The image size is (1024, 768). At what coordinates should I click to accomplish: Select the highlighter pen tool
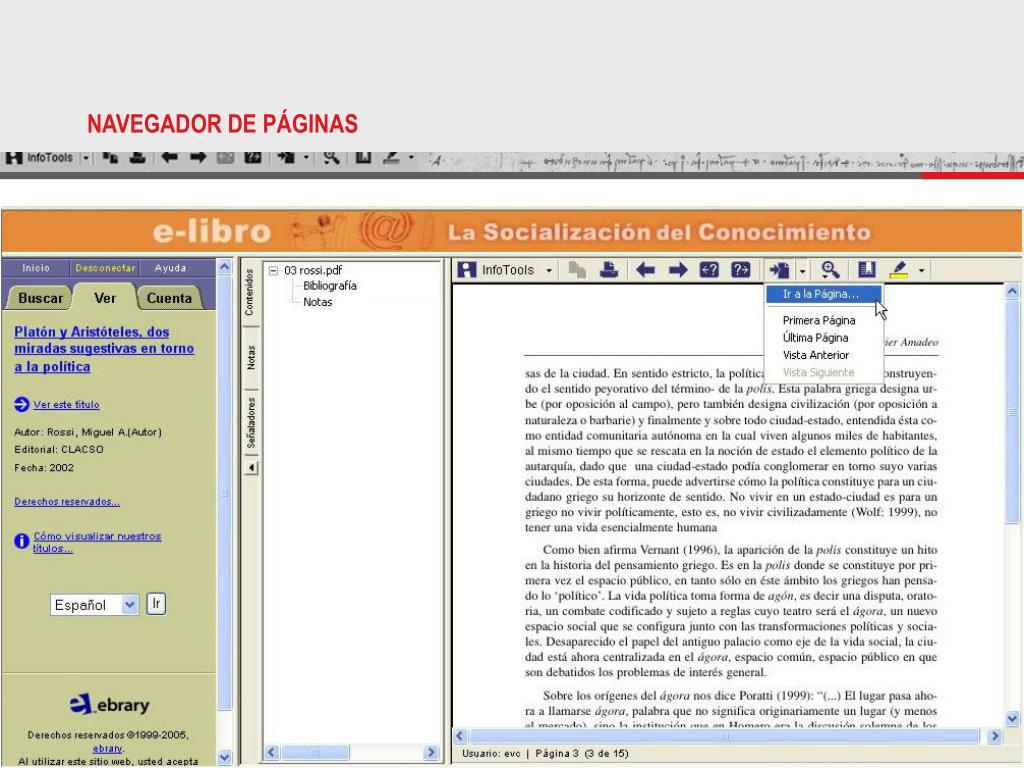[x=897, y=270]
